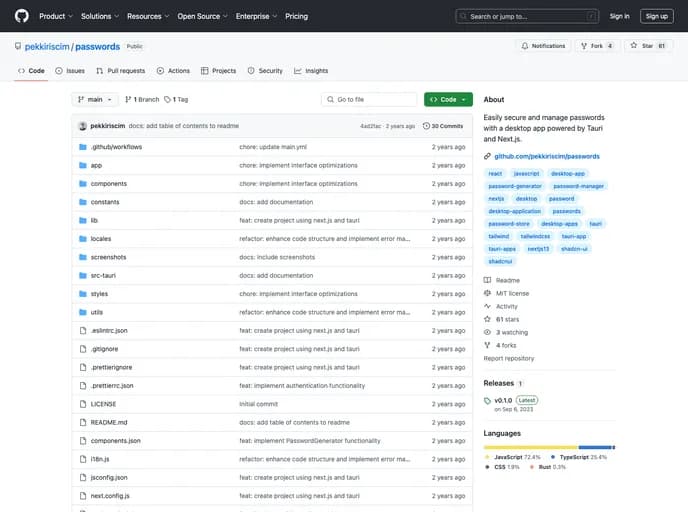Click the Sign in link
688x512 pixels.
619,16
